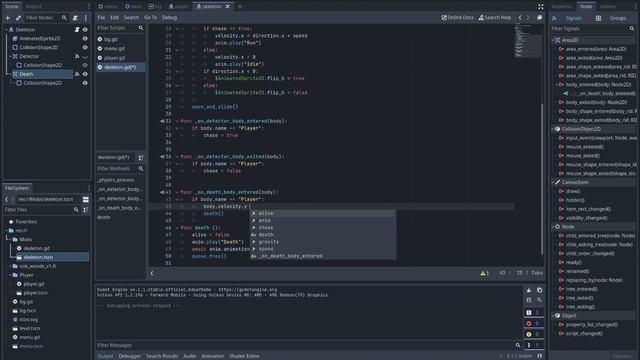Toggle visibility of Death's CollisionShape2D child
640x360 pixels.
tap(85, 83)
